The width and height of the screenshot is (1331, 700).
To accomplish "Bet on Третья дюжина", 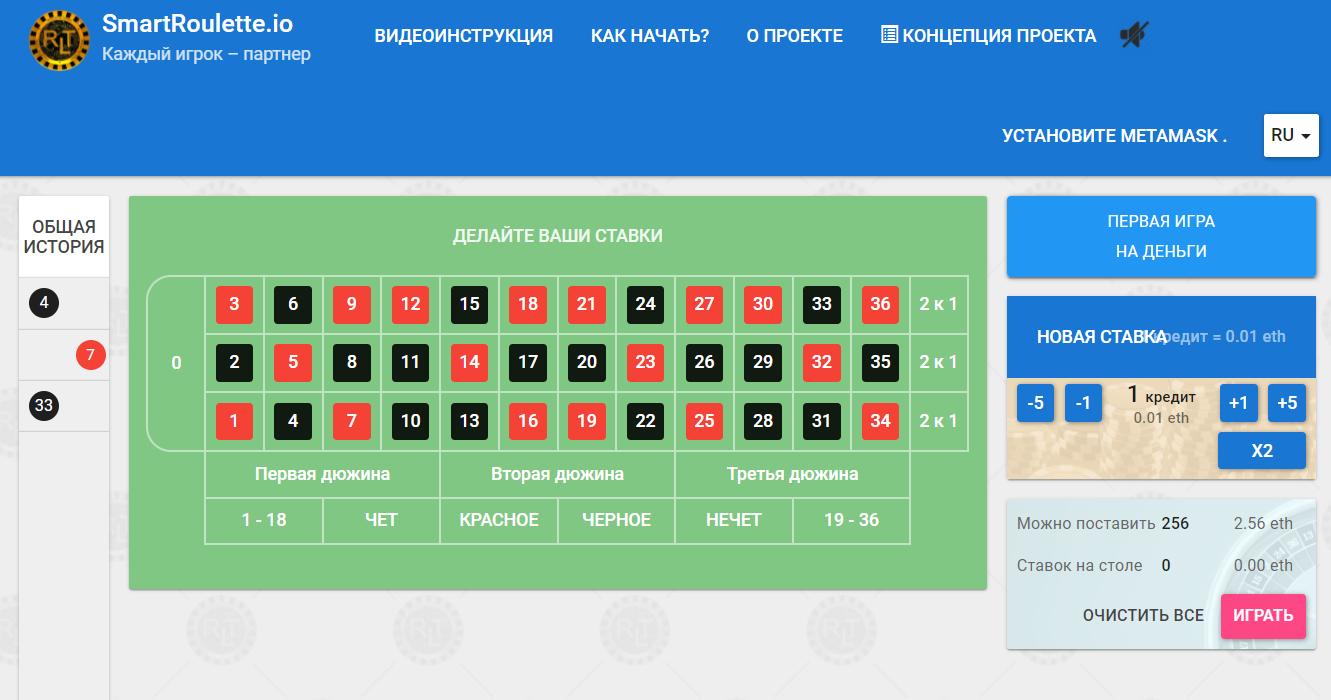I will (792, 474).
